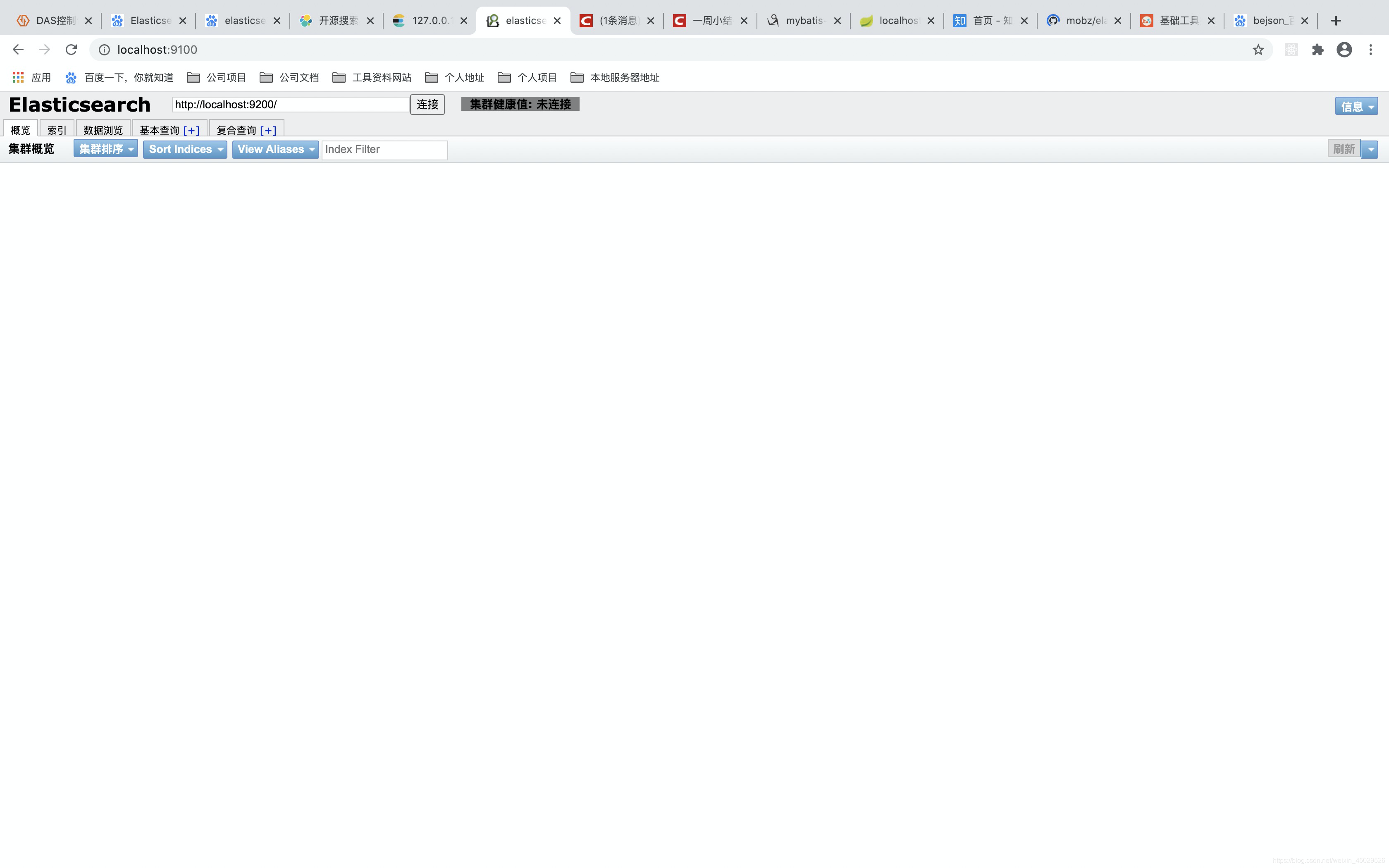Open the 百度一下 bookmark
Viewport: 1389px width, 868px height.
tap(119, 78)
